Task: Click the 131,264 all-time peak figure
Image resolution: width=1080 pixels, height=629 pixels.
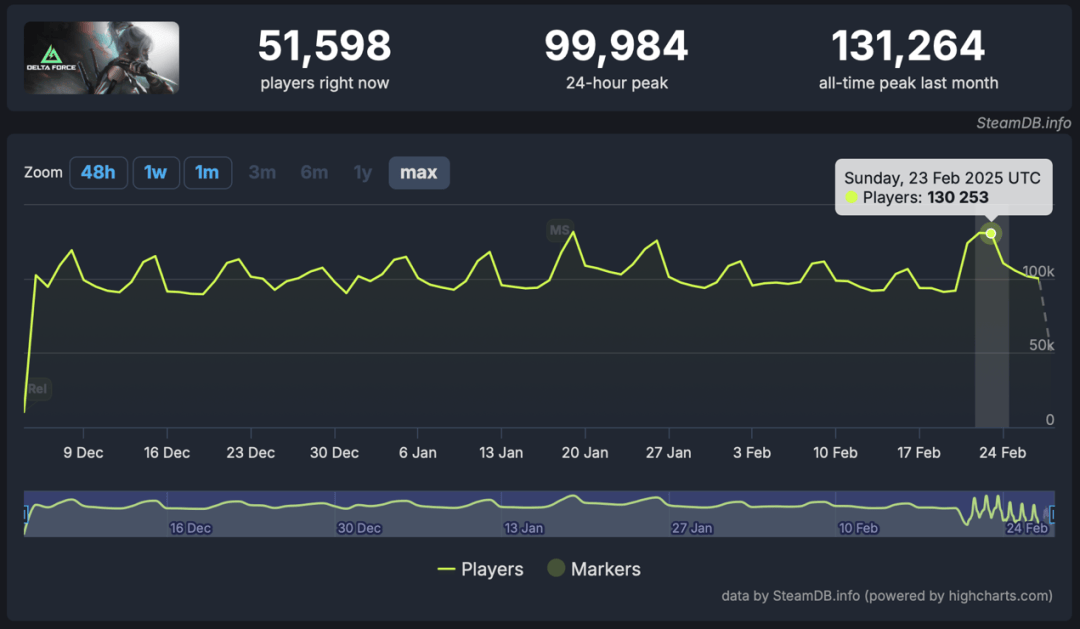Action: point(908,45)
